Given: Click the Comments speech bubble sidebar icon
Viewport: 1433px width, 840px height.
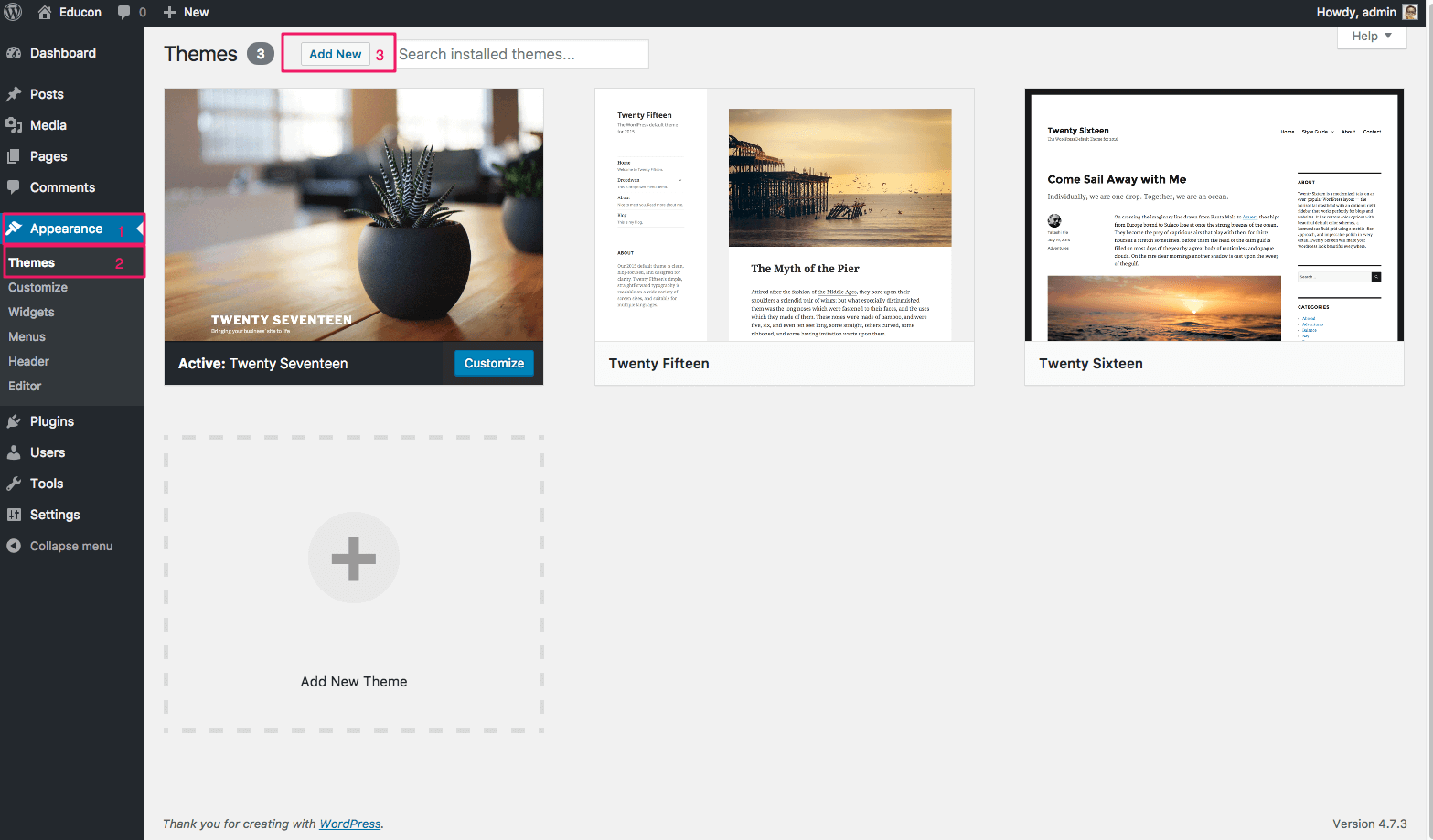Looking at the screenshot, I should coord(14,187).
